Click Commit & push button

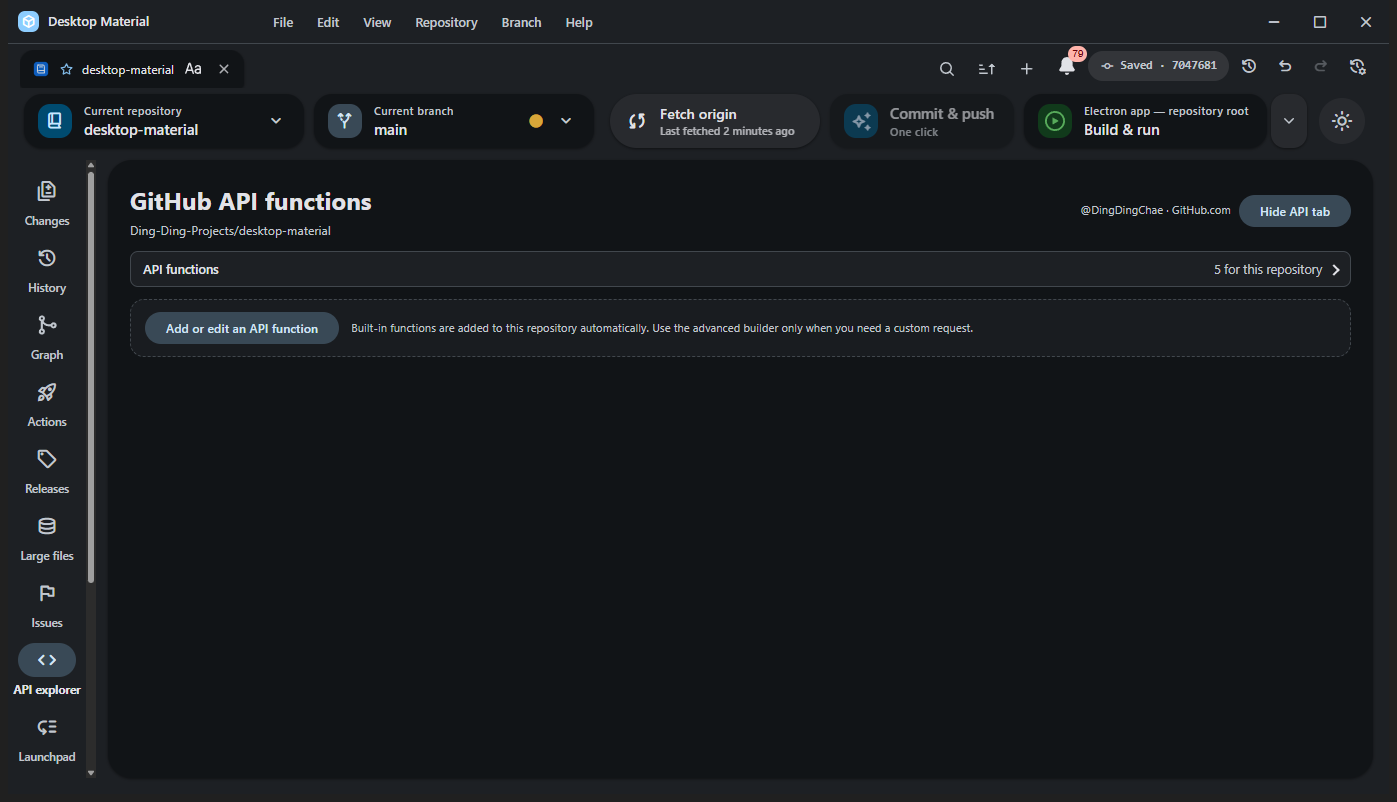pos(921,121)
